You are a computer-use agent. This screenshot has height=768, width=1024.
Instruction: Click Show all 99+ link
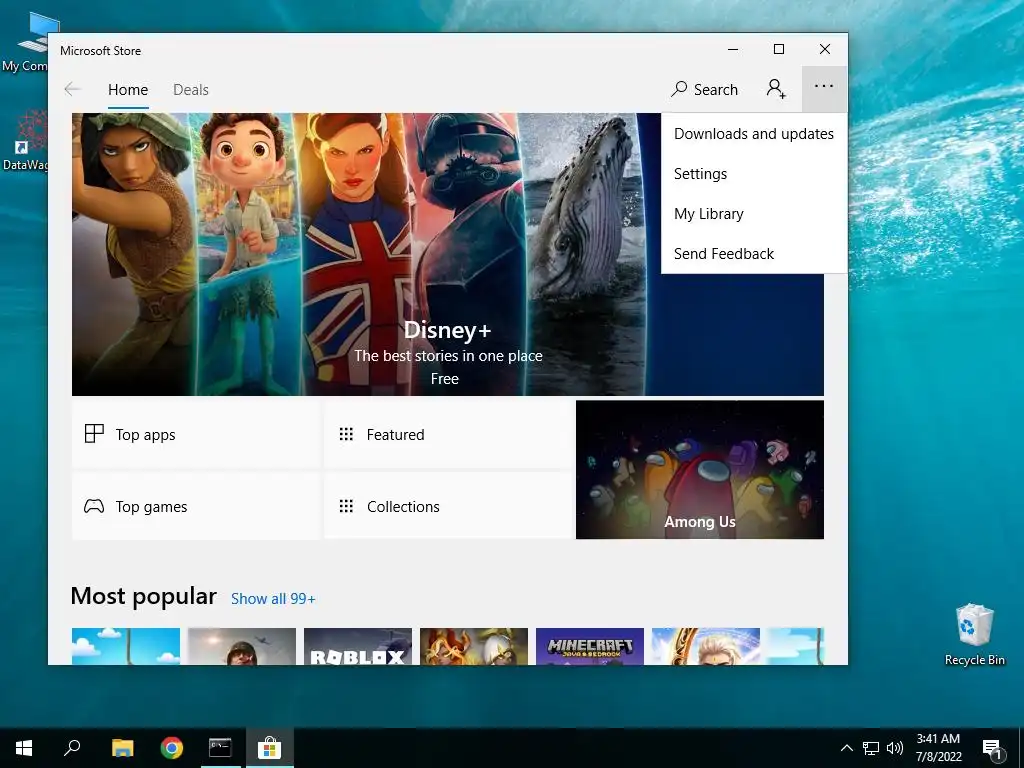click(273, 599)
